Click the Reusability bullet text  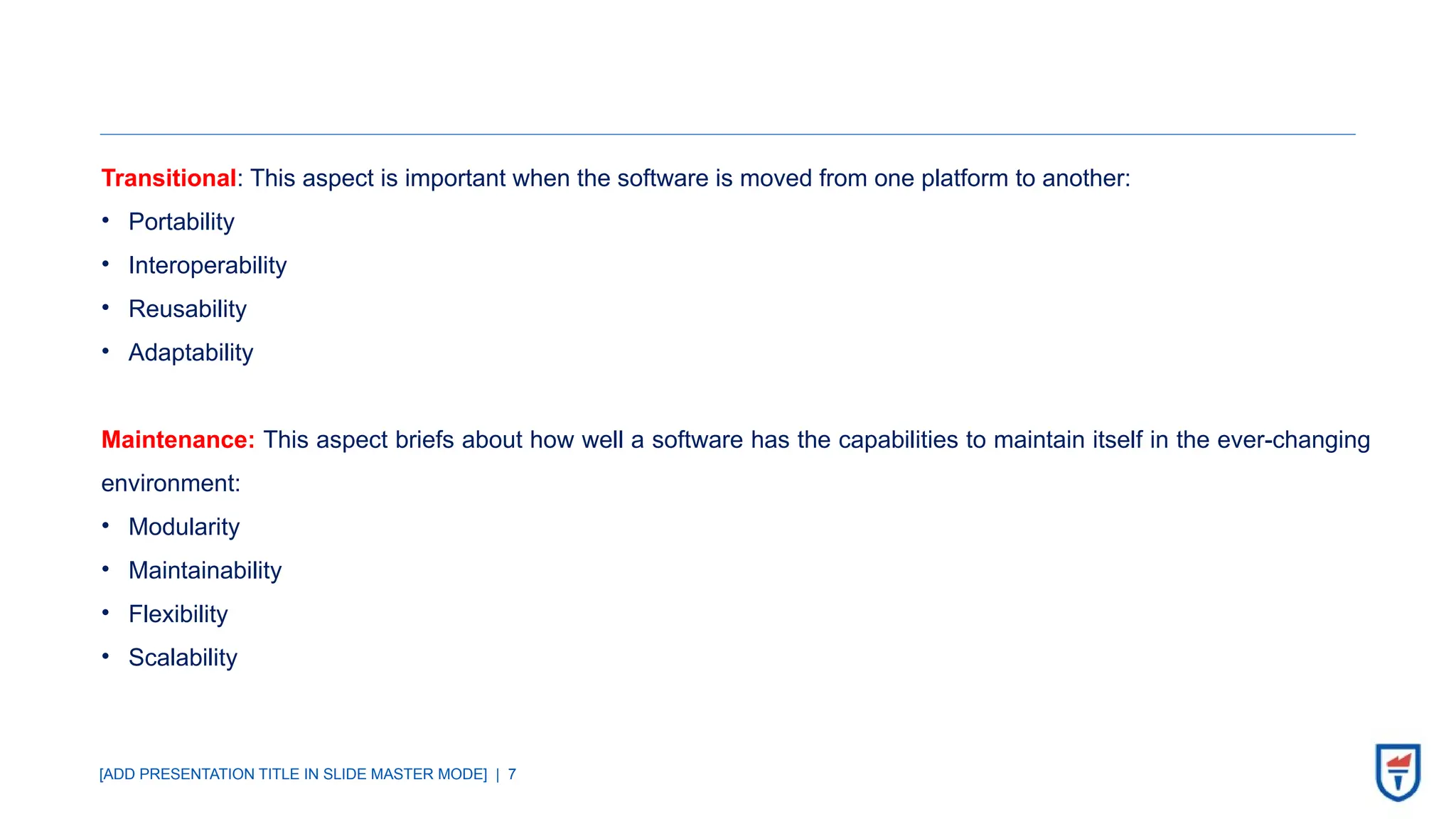pyautogui.click(x=188, y=309)
